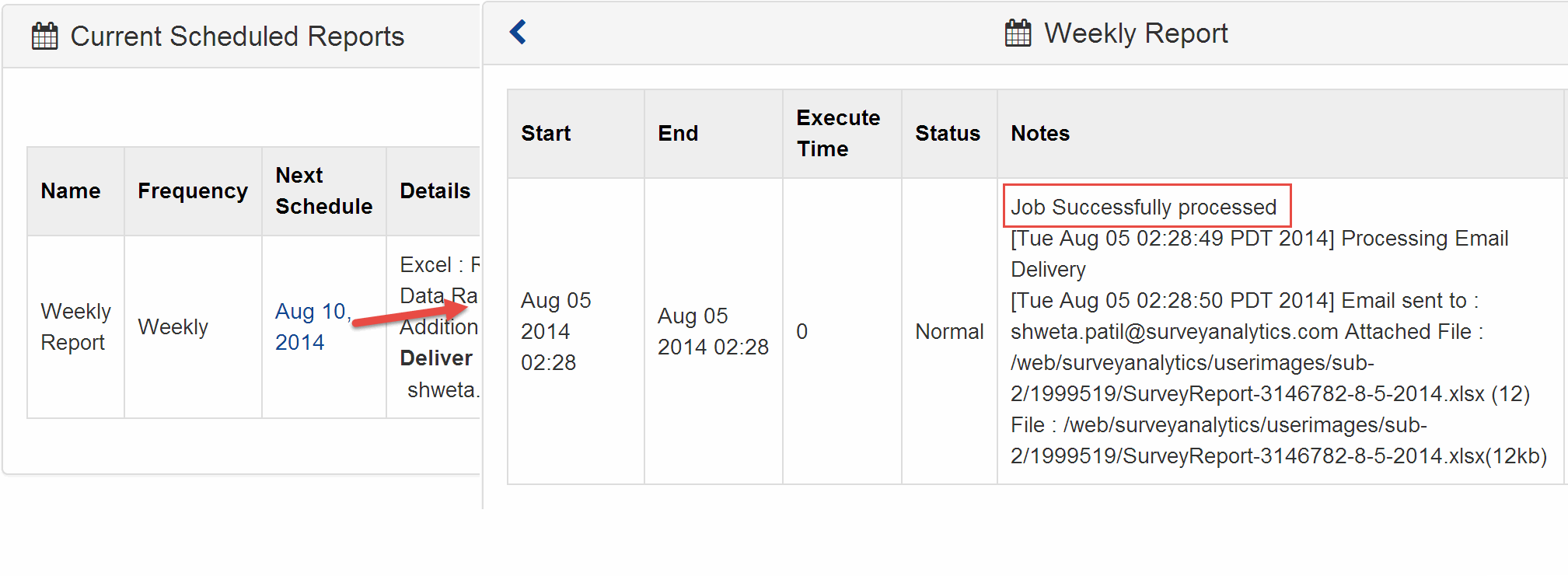The width and height of the screenshot is (1568, 576).
Task: Click calendar icon next to Weekly Report title
Action: [1018, 33]
